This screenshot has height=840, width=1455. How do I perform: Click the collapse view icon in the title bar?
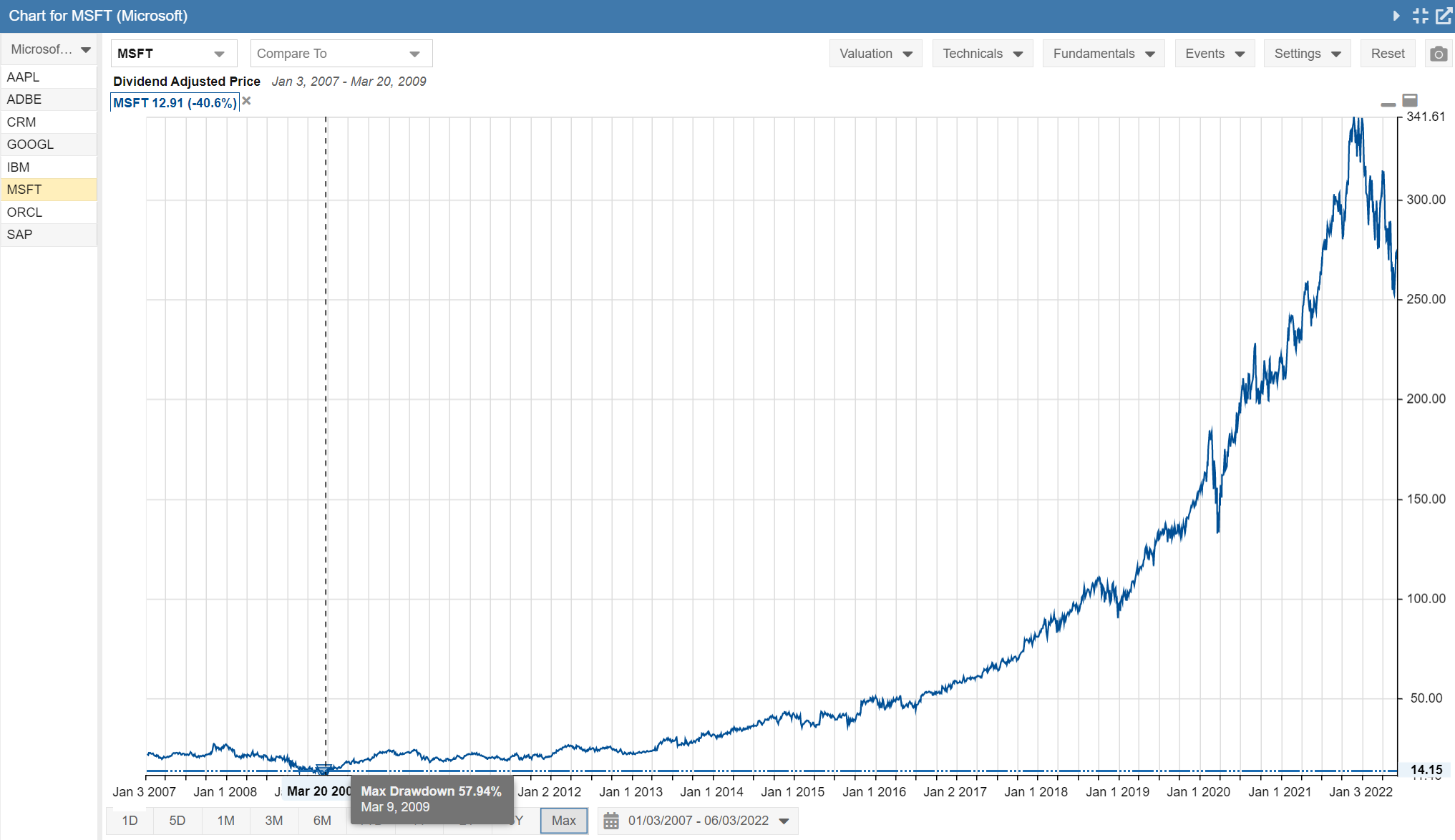[x=1421, y=16]
